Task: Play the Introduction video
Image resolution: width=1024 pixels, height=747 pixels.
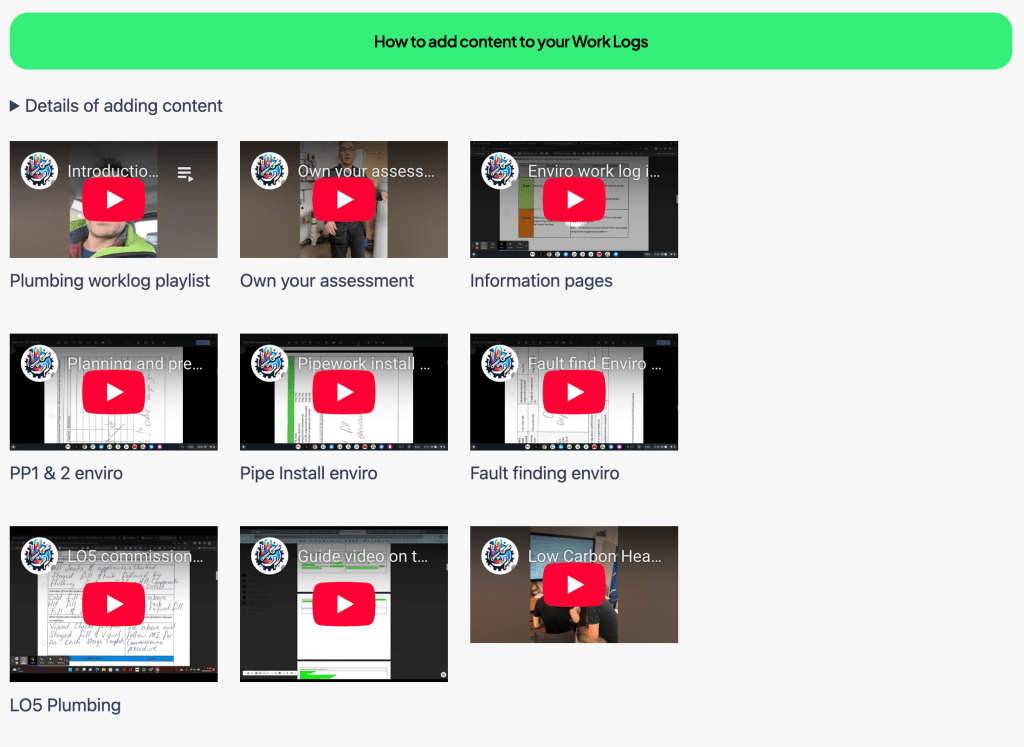Action: [114, 200]
